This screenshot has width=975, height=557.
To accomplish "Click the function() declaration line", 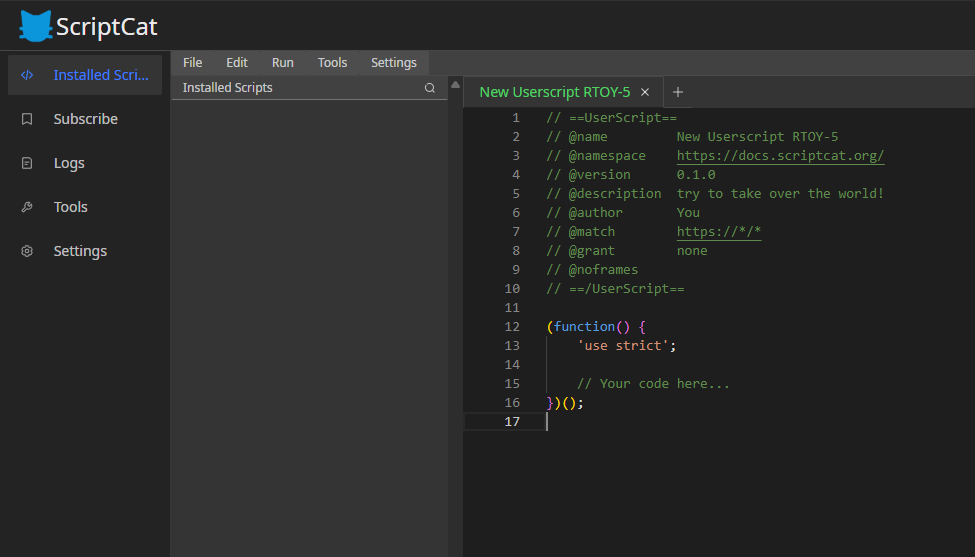I will tap(596, 326).
